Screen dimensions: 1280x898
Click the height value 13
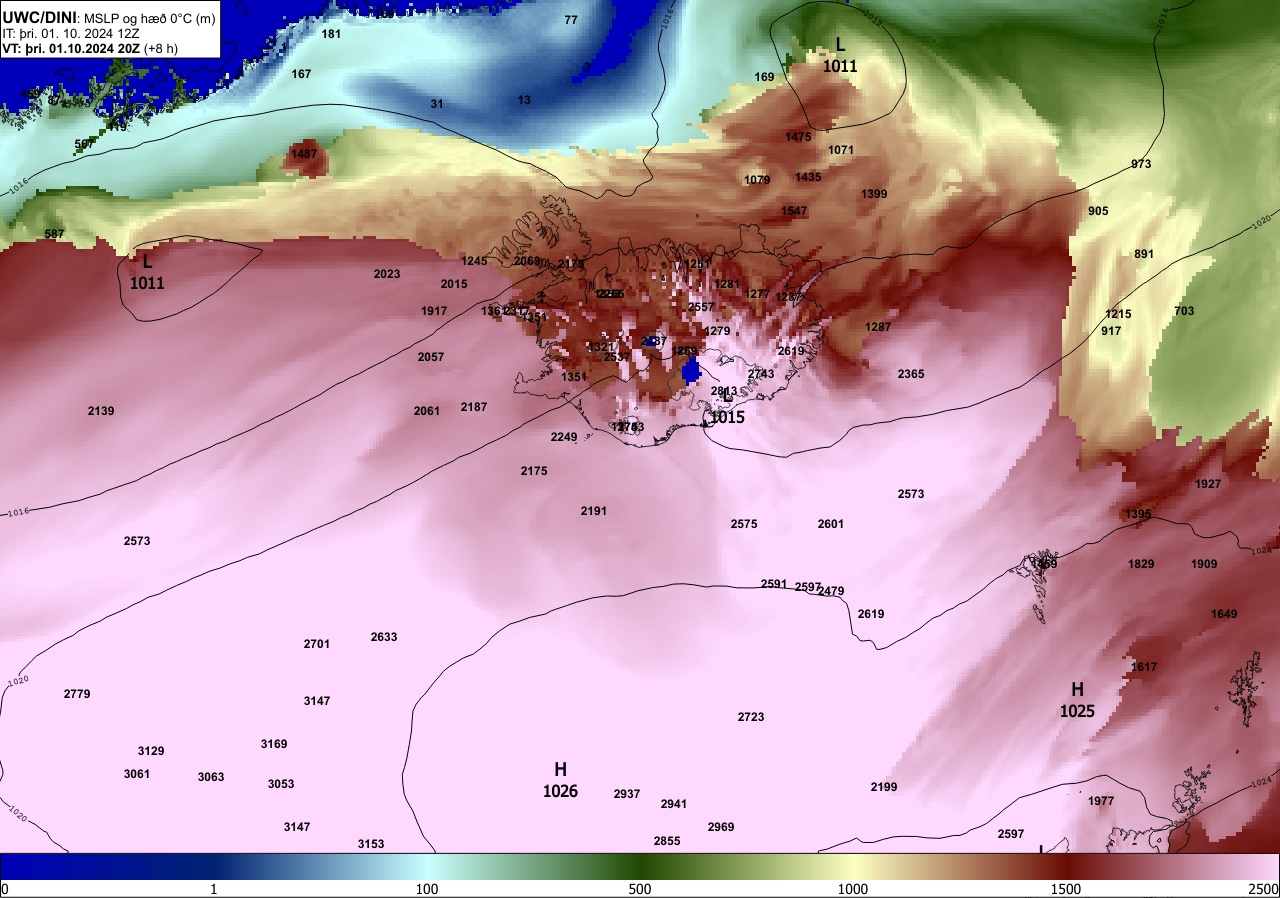525,100
